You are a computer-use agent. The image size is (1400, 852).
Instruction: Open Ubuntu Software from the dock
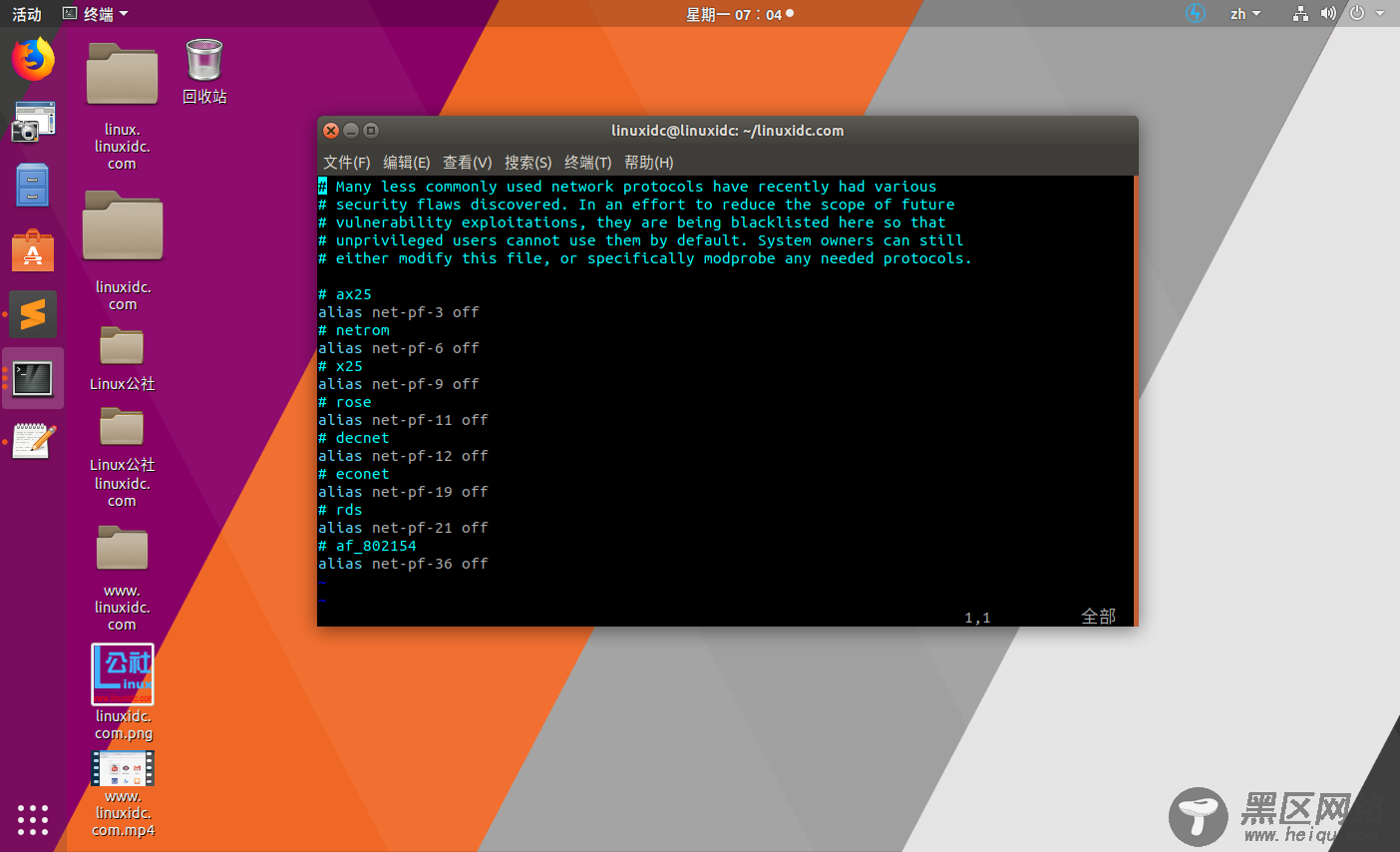(x=33, y=250)
